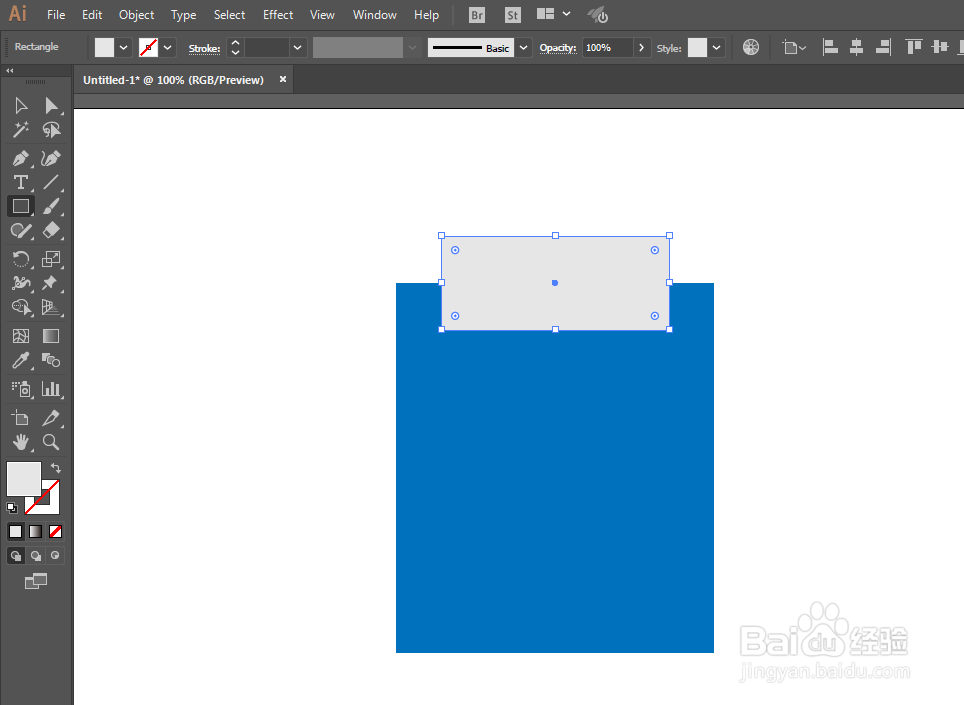This screenshot has width=964, height=705.
Task: Select the Selection tool
Action: coord(20,105)
